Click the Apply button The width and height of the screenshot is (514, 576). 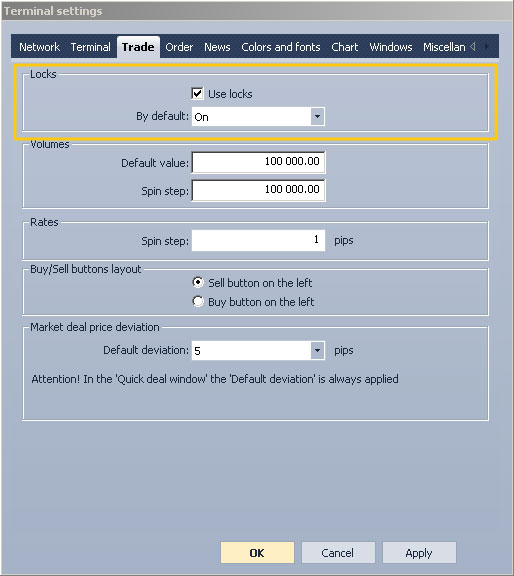click(419, 552)
